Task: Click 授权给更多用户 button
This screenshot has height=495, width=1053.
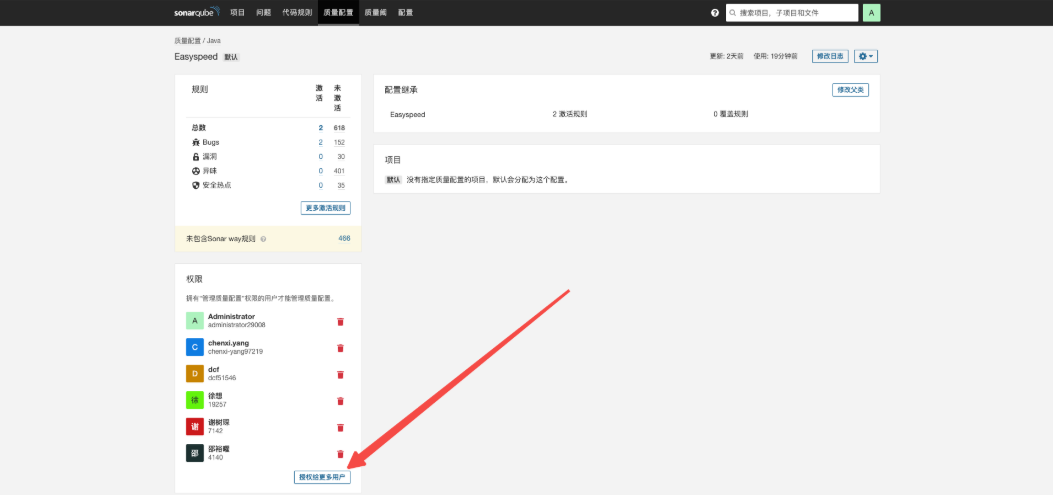Action: (322, 477)
